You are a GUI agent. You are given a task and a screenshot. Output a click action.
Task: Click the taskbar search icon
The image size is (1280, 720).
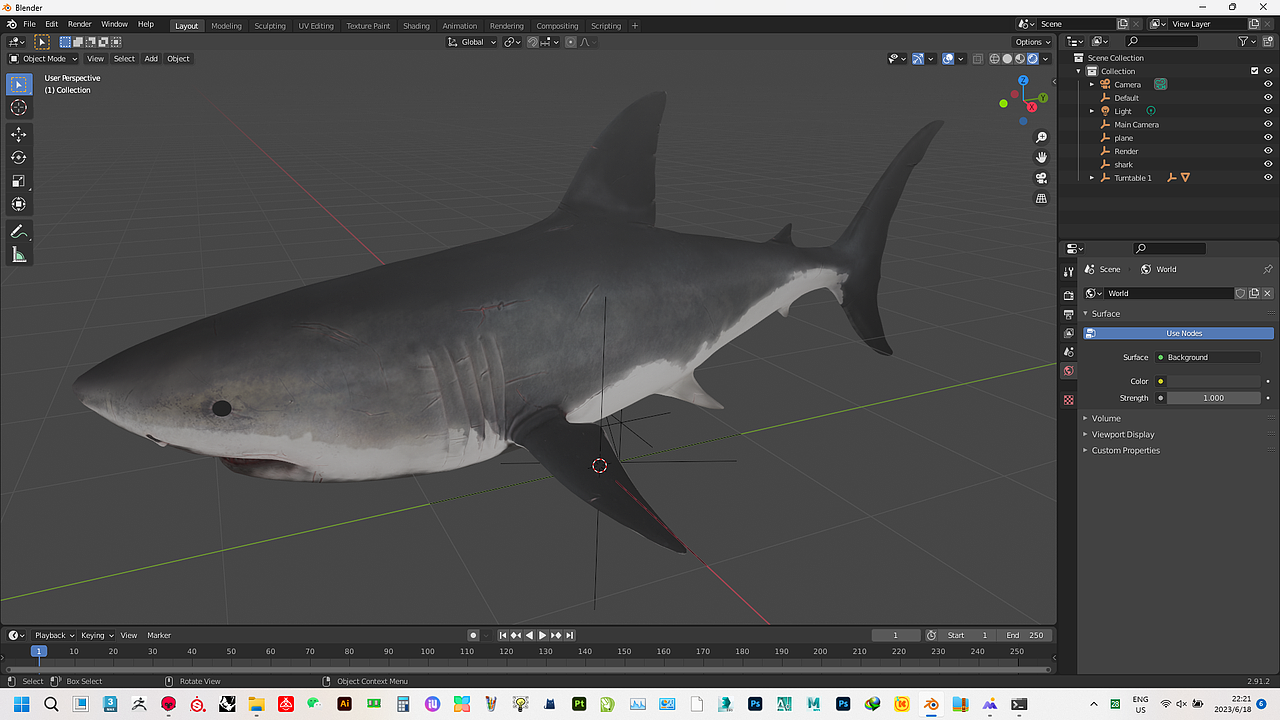(x=51, y=704)
